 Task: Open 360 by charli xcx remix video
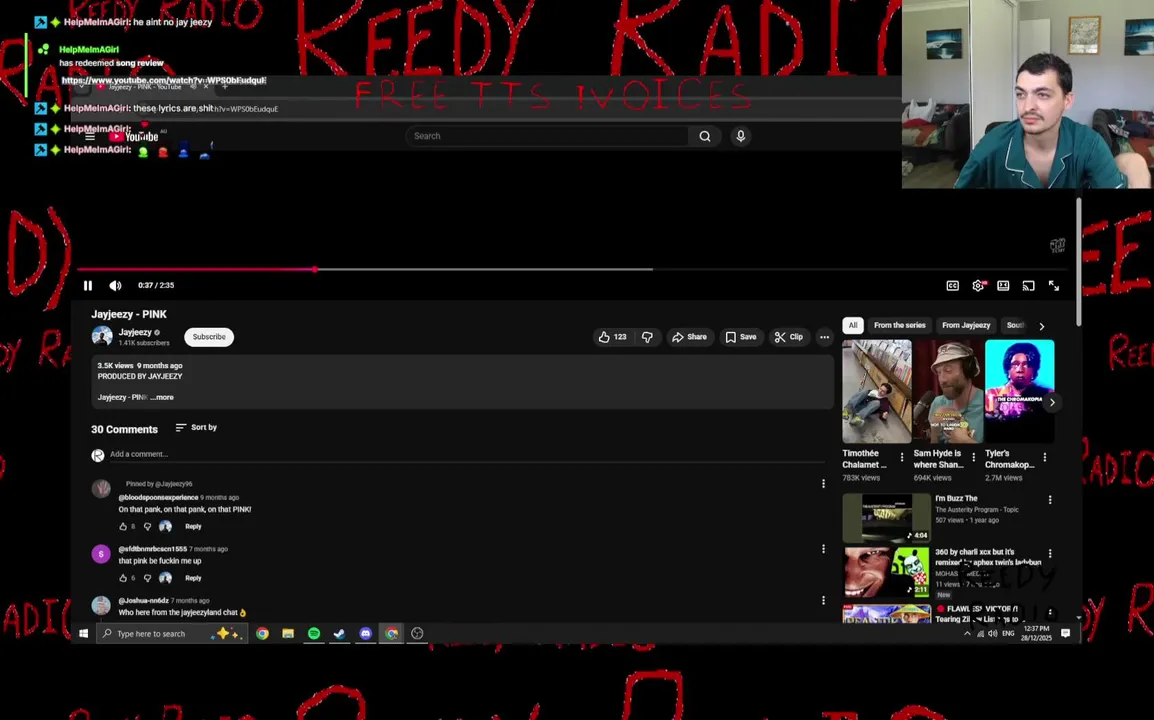click(x=887, y=571)
